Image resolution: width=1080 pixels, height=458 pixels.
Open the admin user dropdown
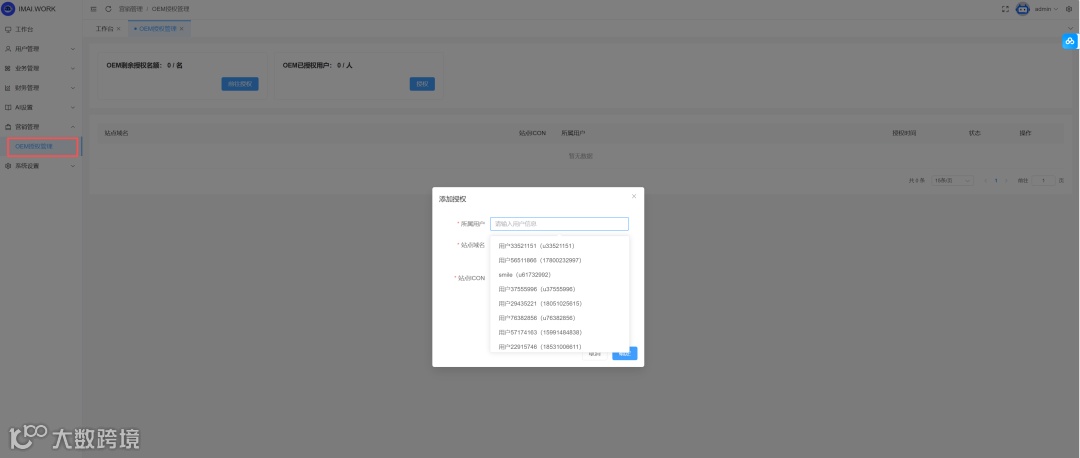click(x=1046, y=9)
